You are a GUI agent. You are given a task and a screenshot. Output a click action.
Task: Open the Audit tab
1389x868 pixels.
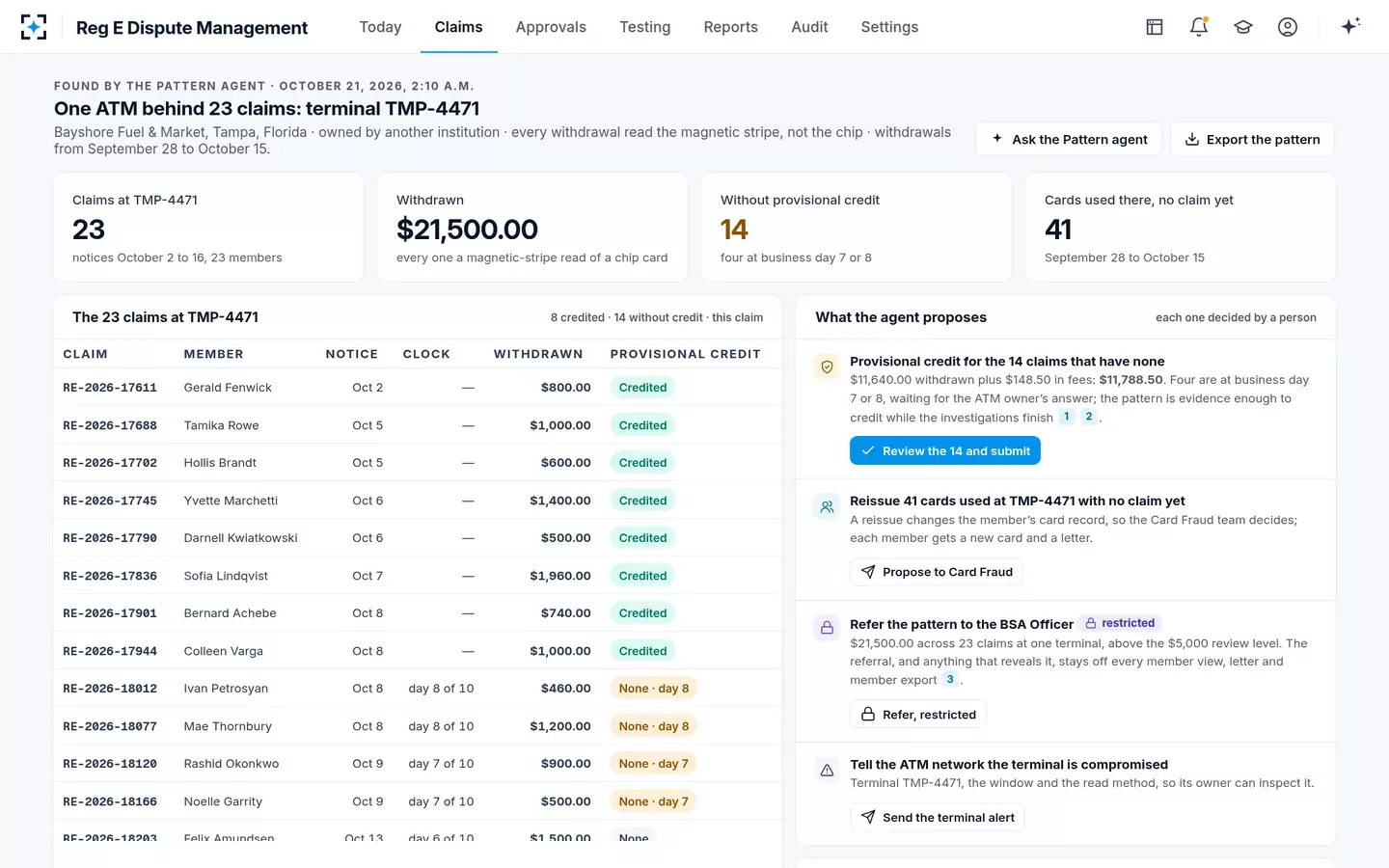tap(809, 27)
